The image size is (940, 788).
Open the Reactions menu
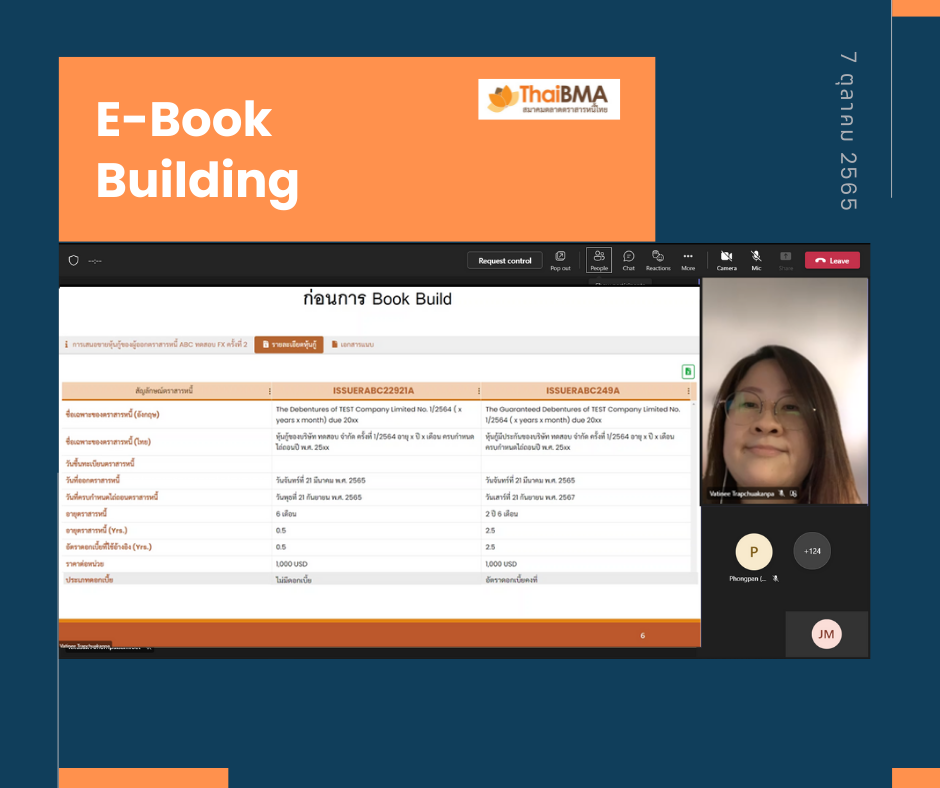coord(658,260)
